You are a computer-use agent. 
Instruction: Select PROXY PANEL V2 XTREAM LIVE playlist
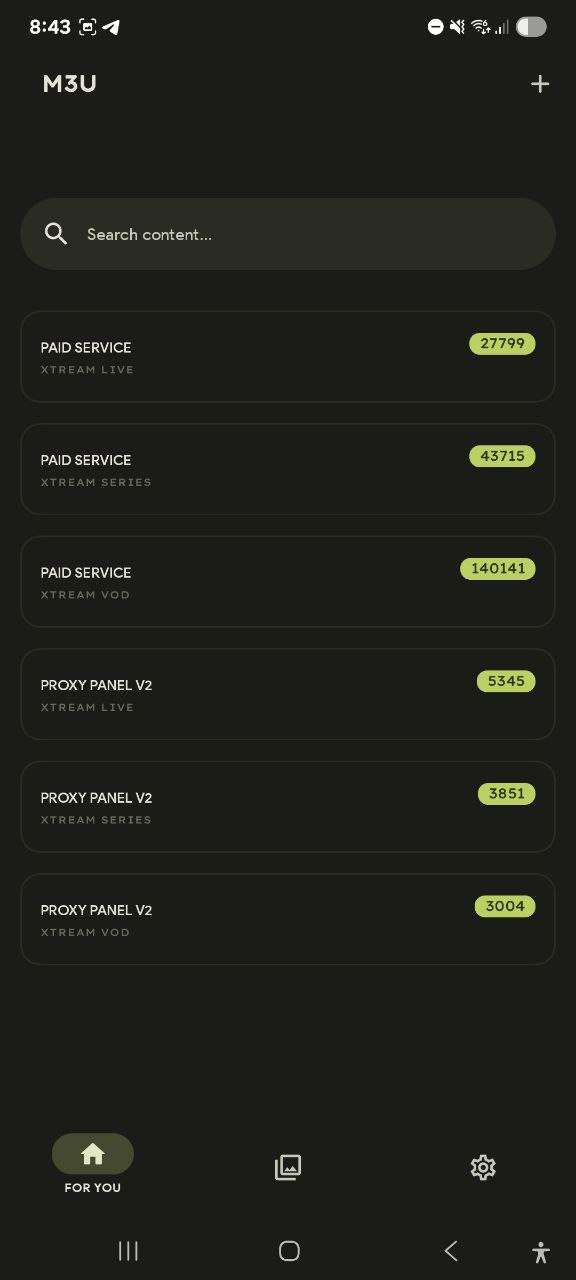288,694
